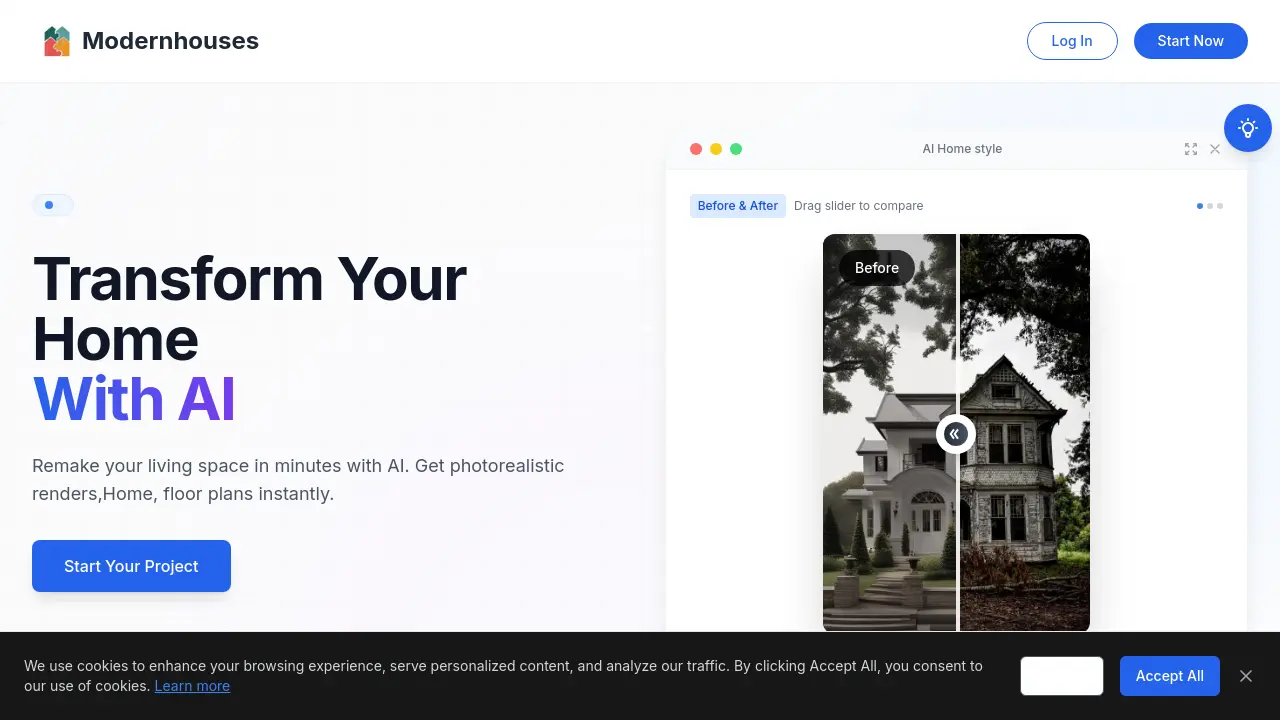The image size is (1280, 720).
Task: Activate the third carousel pagination dot
Action: 1220,206
